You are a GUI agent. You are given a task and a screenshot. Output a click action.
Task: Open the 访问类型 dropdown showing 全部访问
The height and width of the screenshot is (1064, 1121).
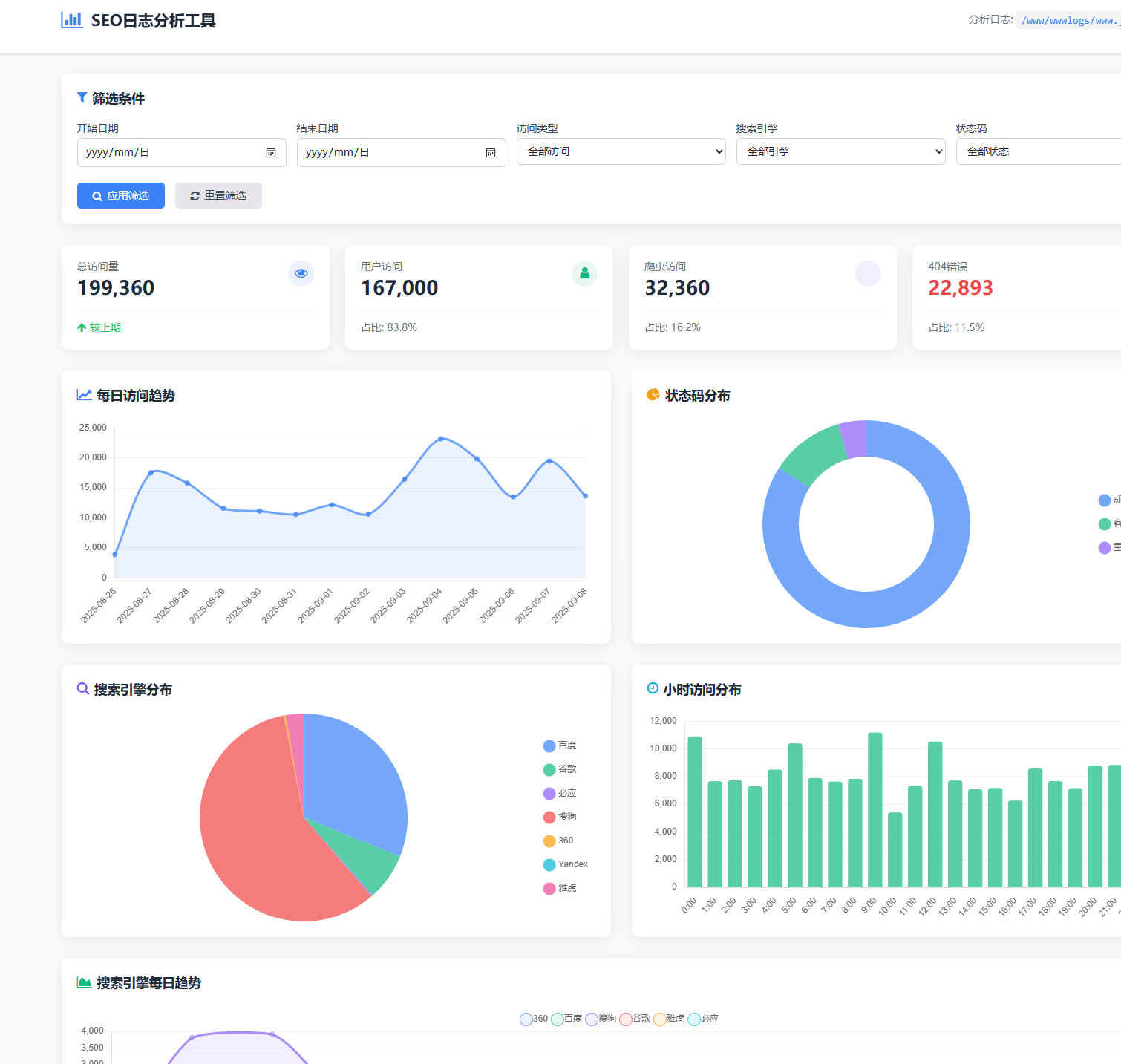(621, 151)
